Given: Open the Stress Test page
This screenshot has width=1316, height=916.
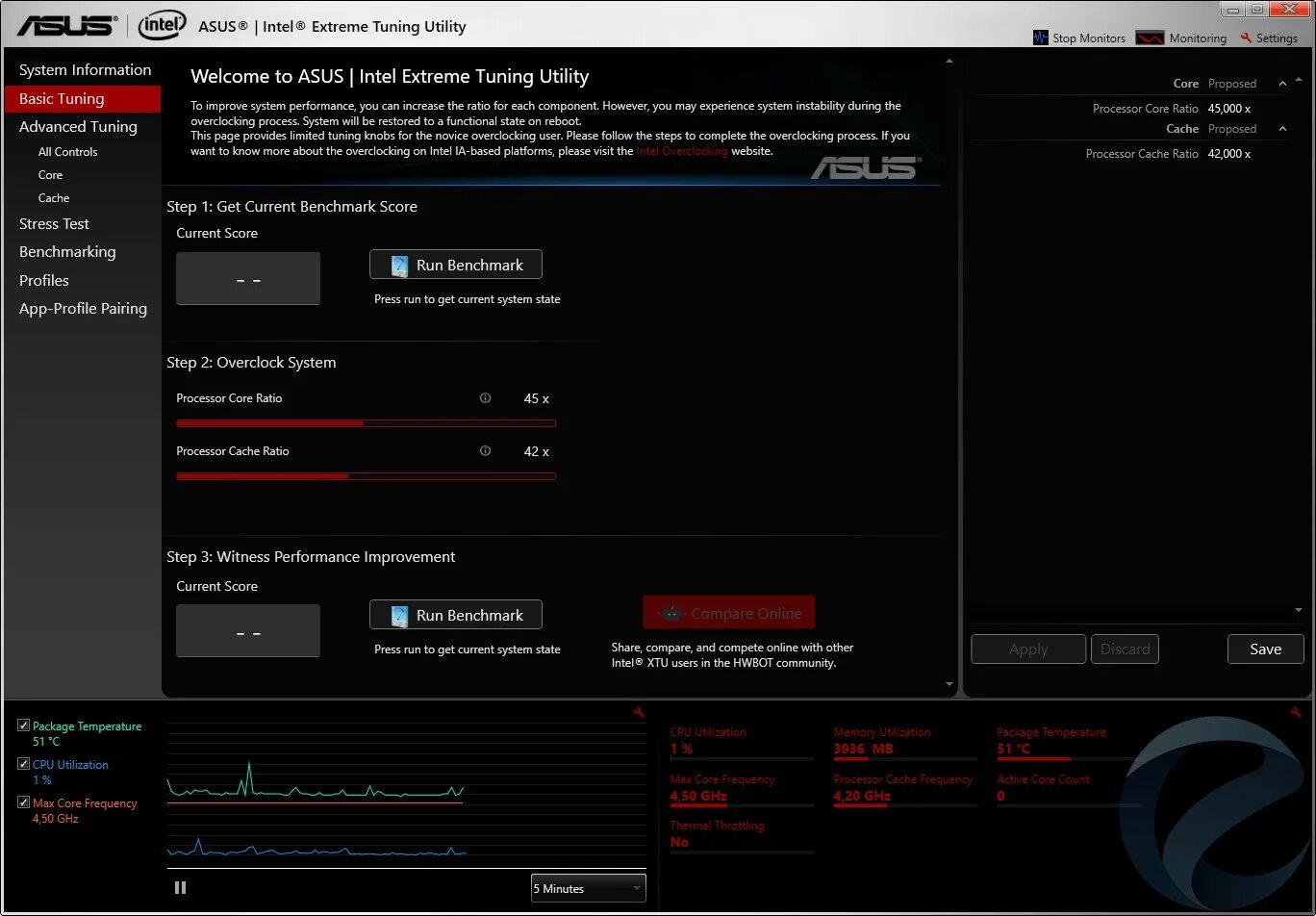Looking at the screenshot, I should (54, 224).
